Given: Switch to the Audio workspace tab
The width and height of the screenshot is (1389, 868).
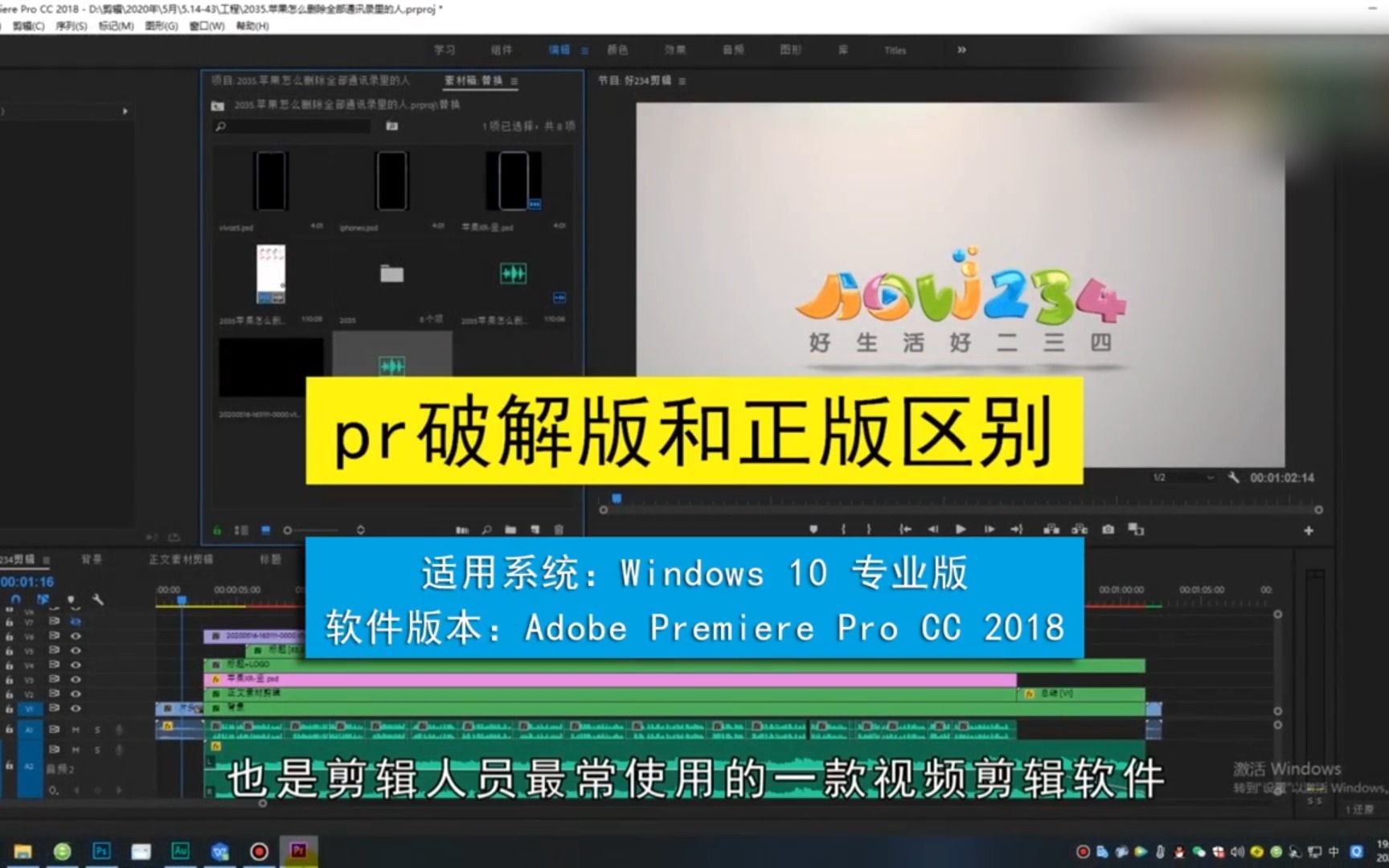Looking at the screenshot, I should click(x=733, y=50).
